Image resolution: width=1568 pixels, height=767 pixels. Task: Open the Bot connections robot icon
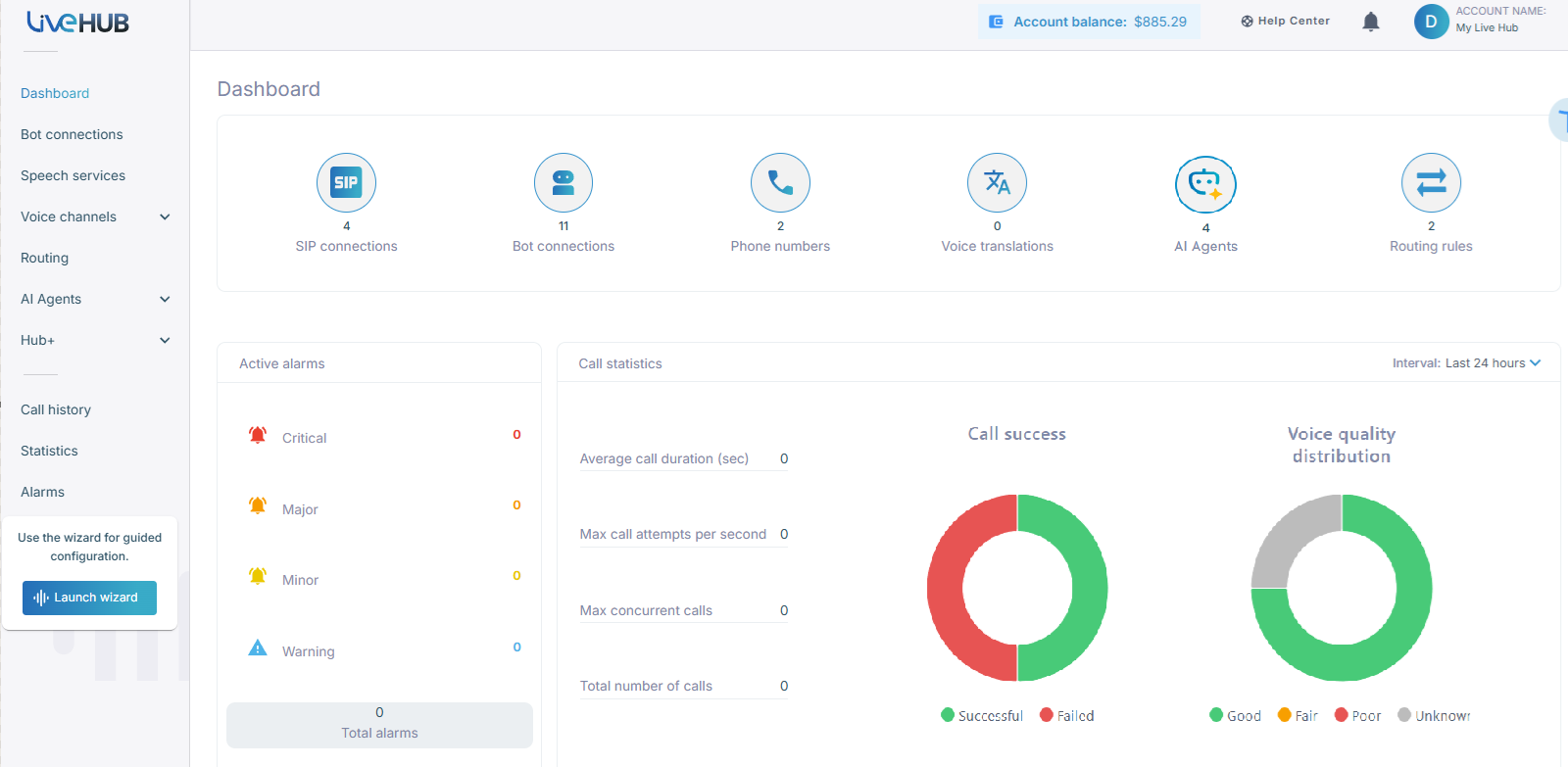563,182
